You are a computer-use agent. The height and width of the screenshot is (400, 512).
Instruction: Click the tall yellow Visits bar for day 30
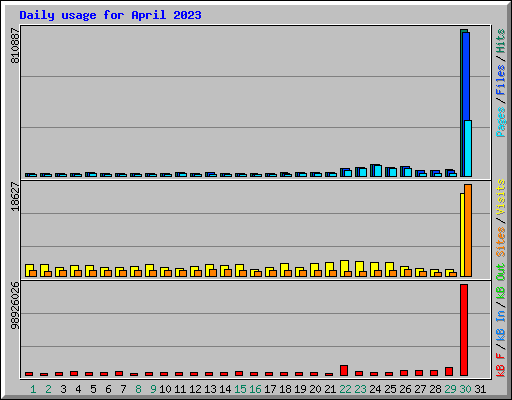tap(462, 235)
